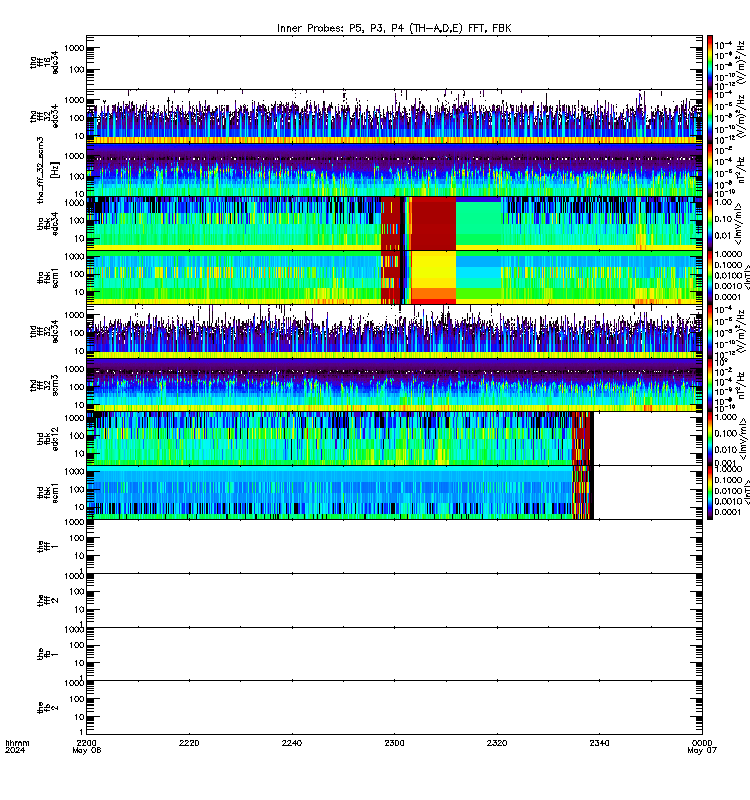Select the "the fb 2" panel label
The height and width of the screenshot is (800, 750).
(47, 708)
